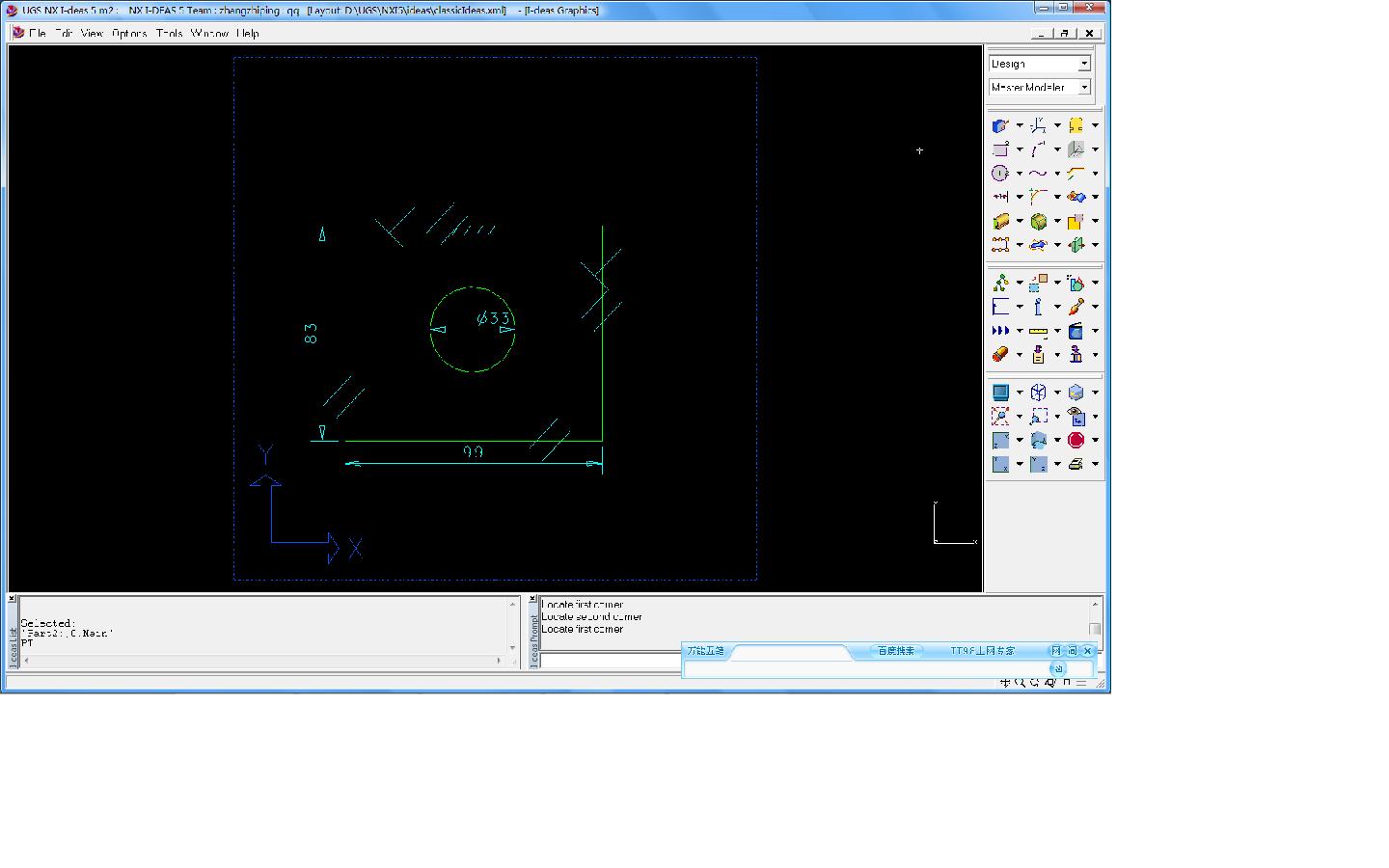Click the Sketch in Place axes icon
Image resolution: width=1389 pixels, height=868 pixels.
click(1038, 125)
